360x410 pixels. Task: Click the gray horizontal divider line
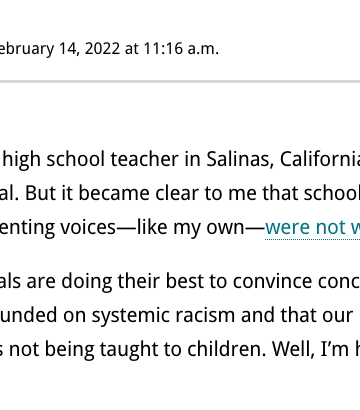coord(180,81)
